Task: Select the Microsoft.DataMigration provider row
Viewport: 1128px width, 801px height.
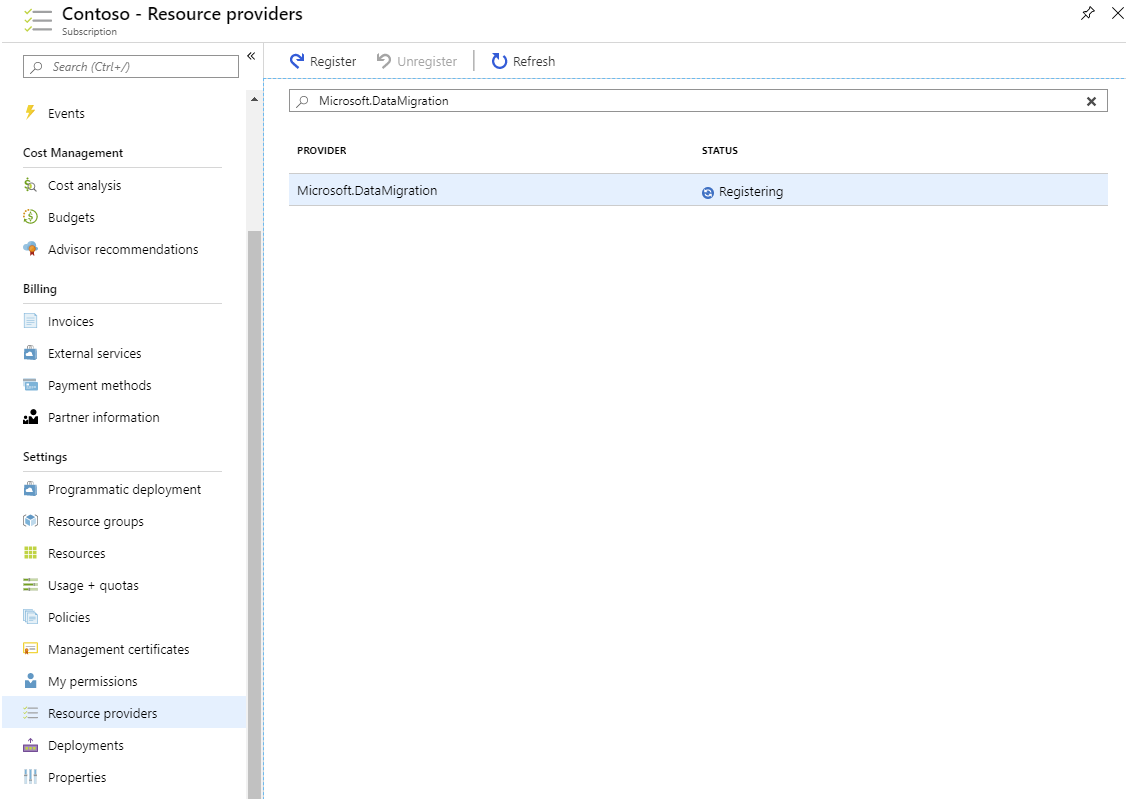Action: [698, 190]
